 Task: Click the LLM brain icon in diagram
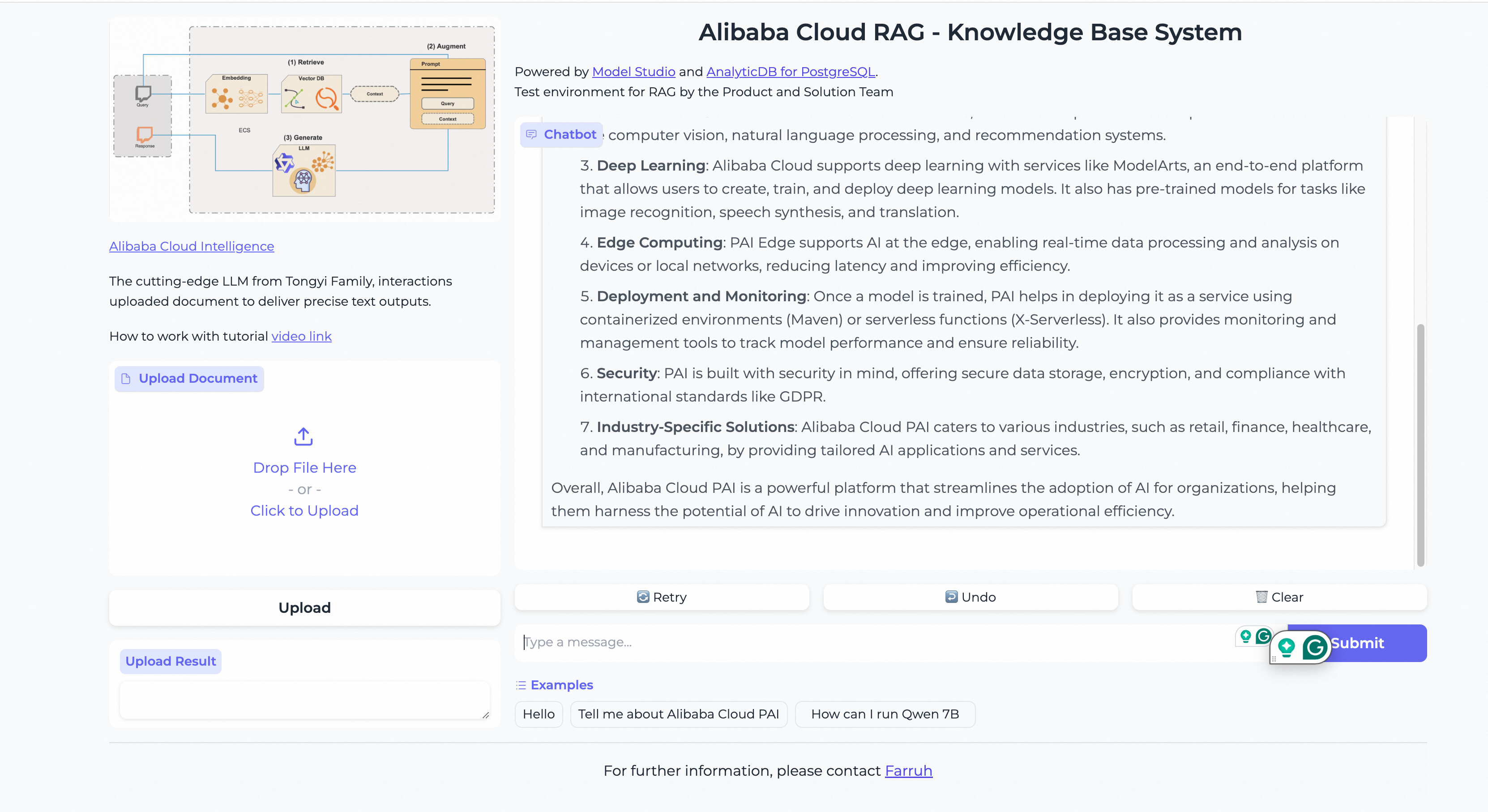click(x=303, y=180)
